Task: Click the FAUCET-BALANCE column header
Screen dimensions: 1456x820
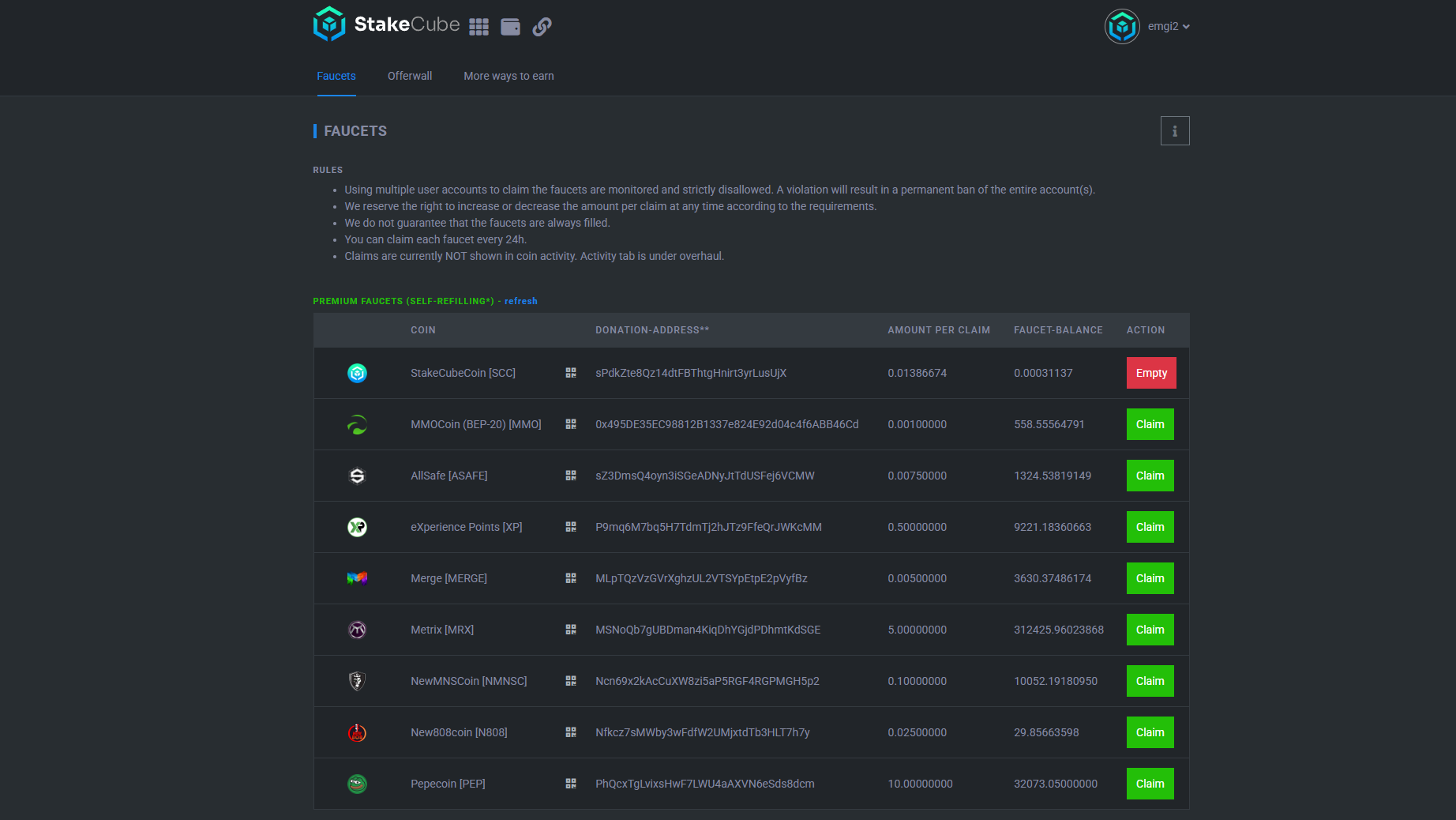Action: click(x=1058, y=330)
